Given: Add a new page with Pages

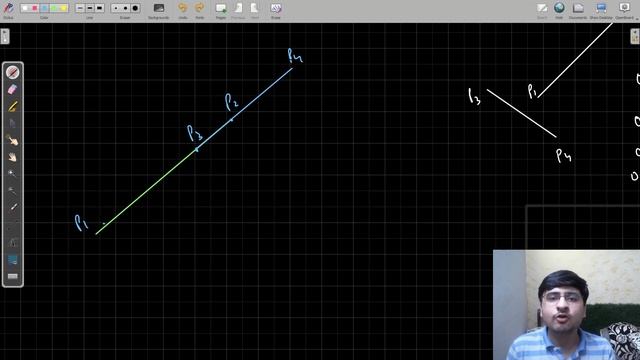Looking at the screenshot, I should click(221, 10).
